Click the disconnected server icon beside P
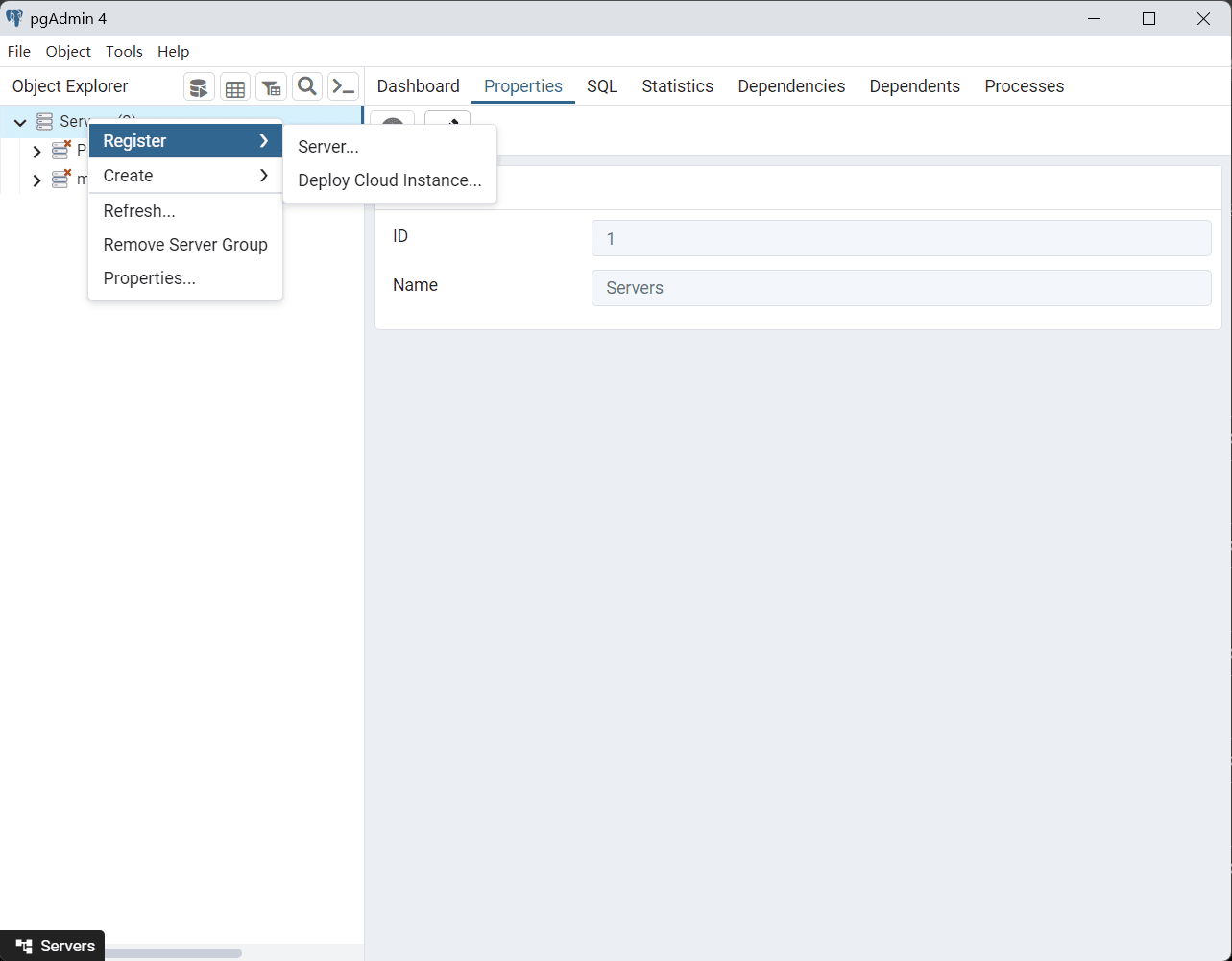The image size is (1232, 961). (62, 150)
